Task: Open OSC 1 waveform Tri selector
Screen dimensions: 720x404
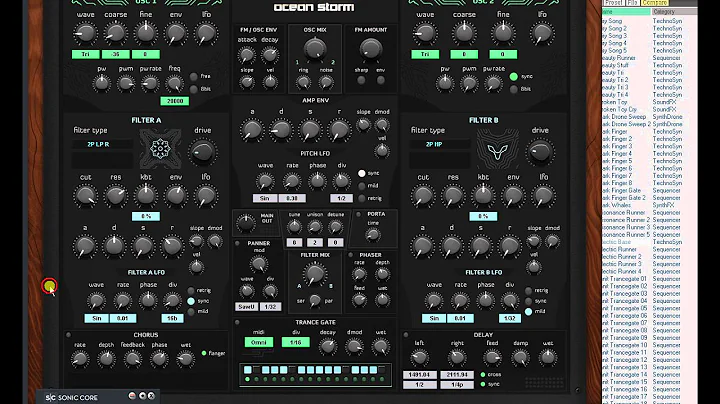Action: click(x=85, y=54)
